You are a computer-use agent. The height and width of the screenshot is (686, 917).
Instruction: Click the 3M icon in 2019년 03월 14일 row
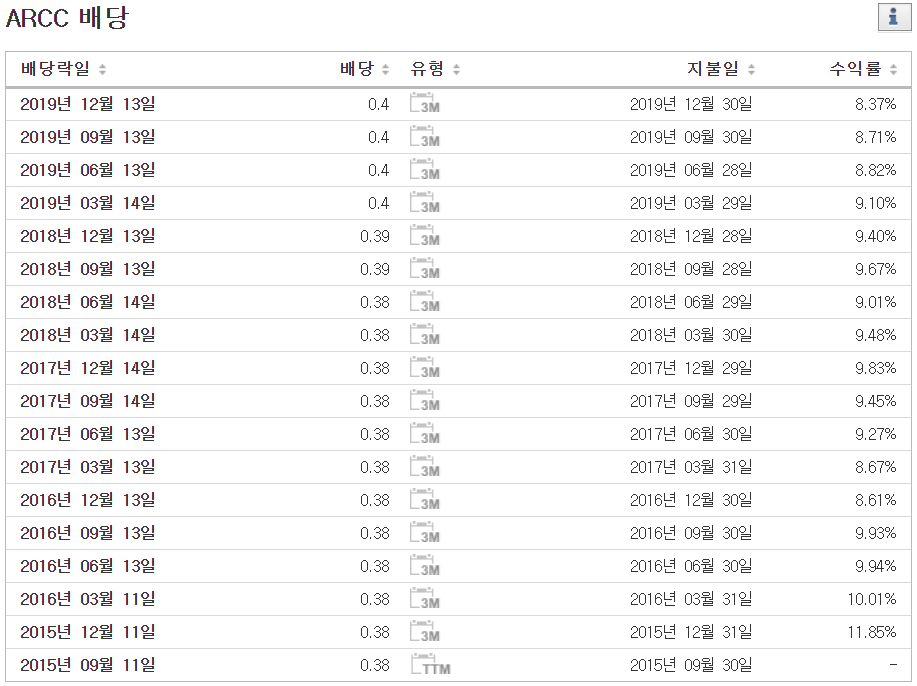click(x=425, y=202)
